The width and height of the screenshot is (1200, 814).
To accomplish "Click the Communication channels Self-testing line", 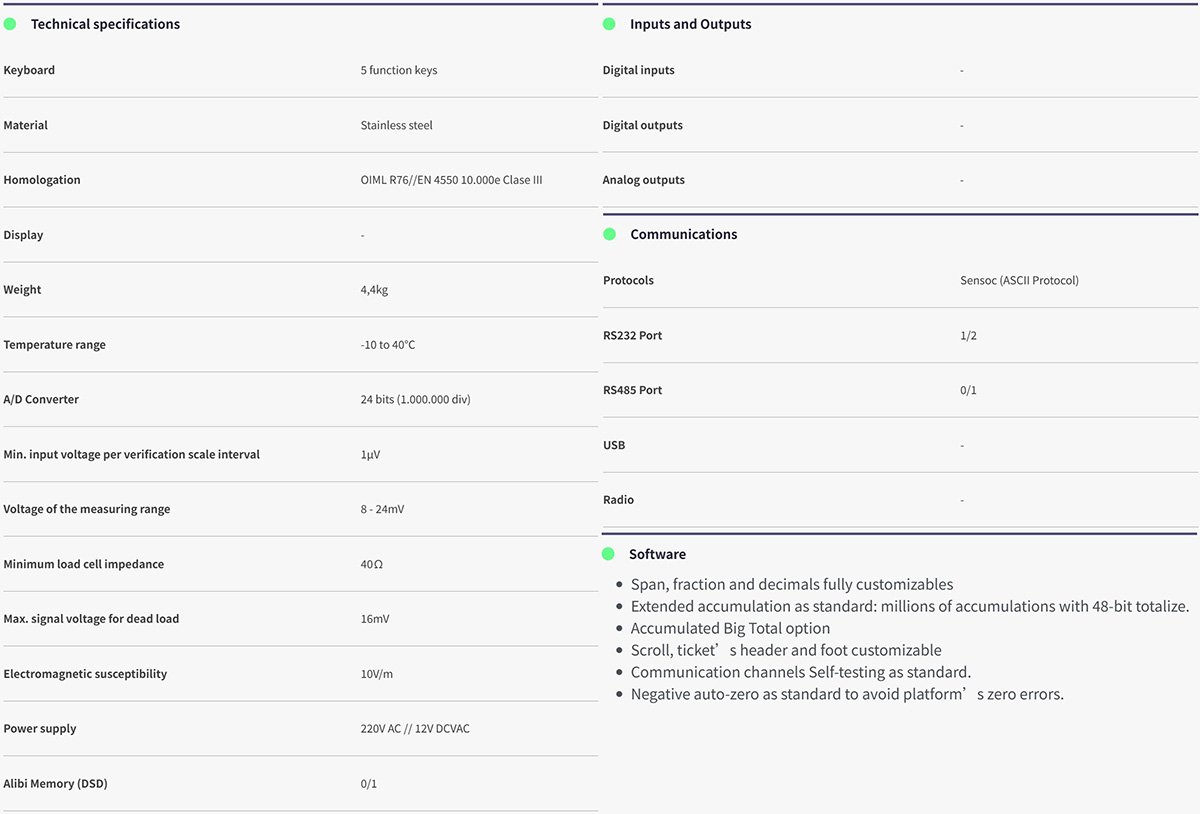I will coord(800,672).
